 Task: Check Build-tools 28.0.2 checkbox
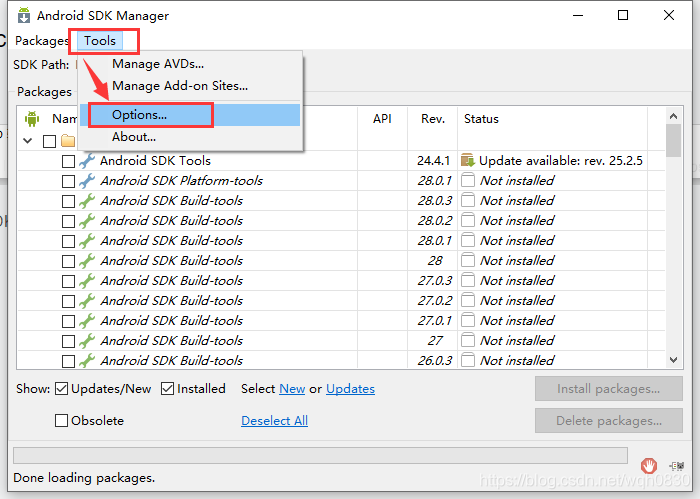click(x=68, y=221)
